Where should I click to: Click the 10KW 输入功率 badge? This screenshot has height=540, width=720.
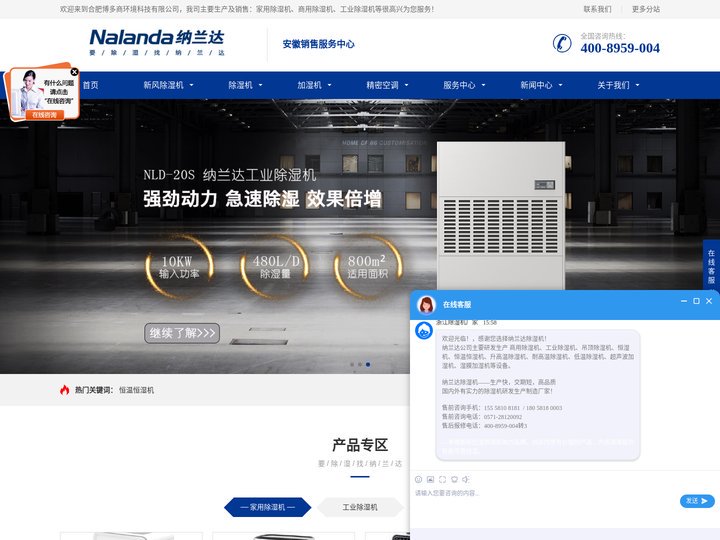(x=179, y=267)
